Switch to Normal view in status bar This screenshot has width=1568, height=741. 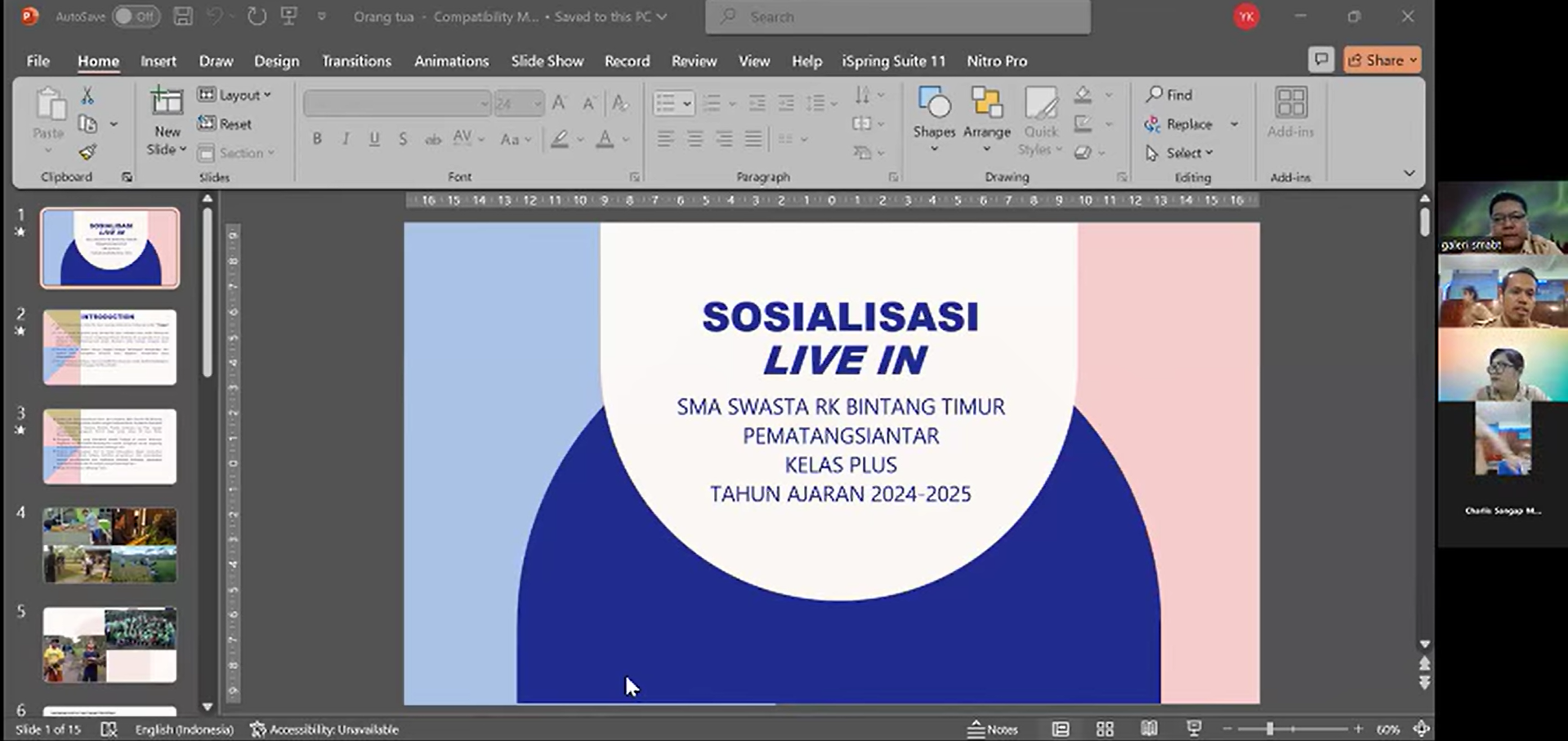(x=1061, y=729)
